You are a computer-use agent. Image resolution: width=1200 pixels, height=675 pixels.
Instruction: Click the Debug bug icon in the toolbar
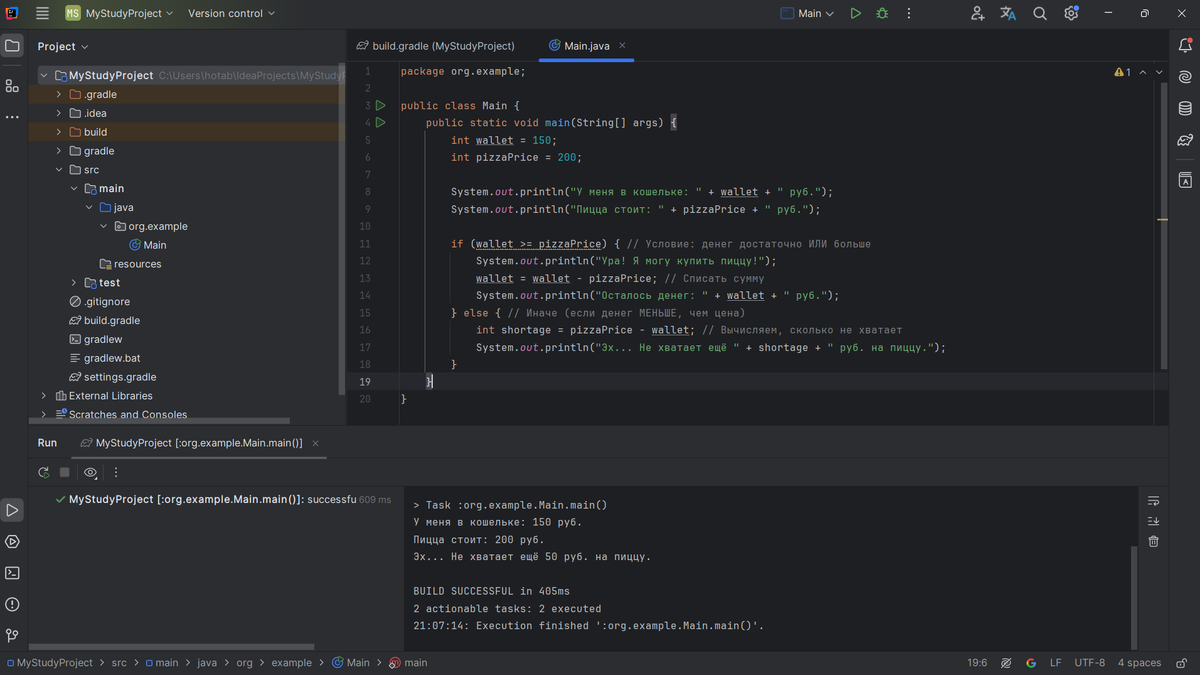point(882,13)
